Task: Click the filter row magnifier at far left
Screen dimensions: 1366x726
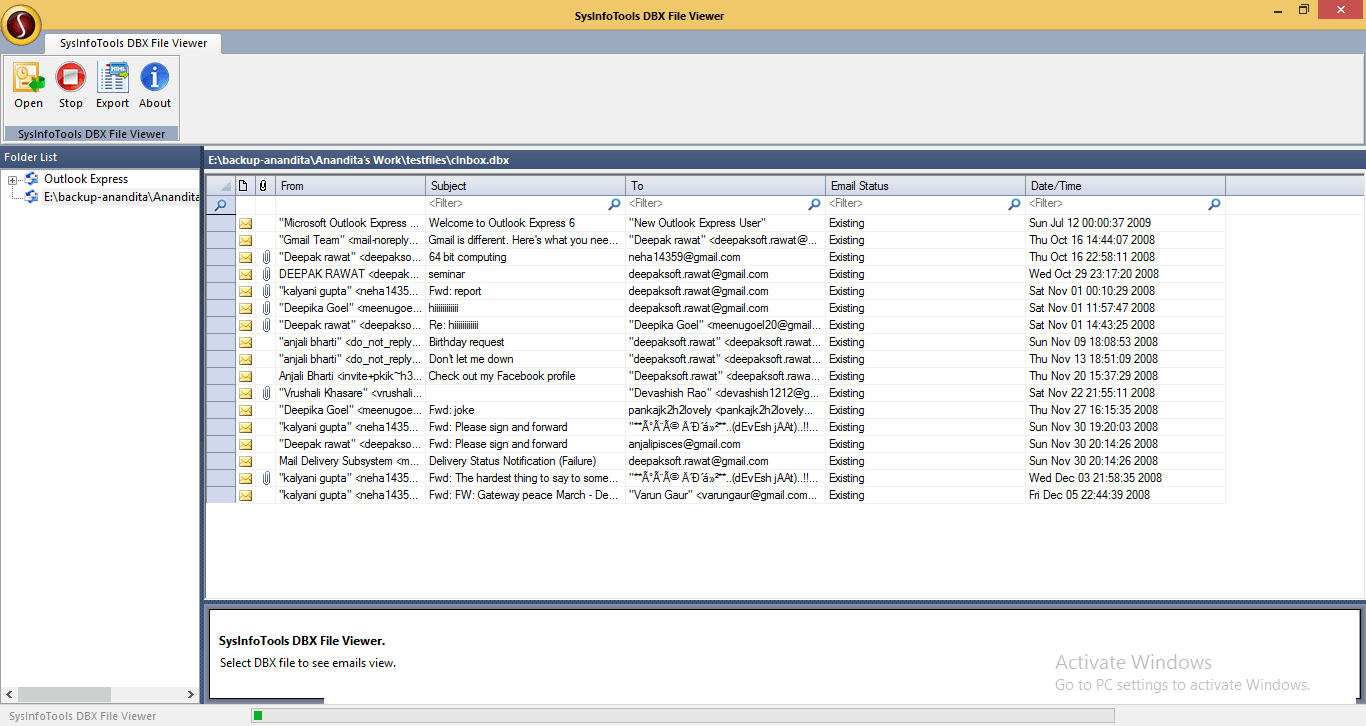Action: (220, 204)
